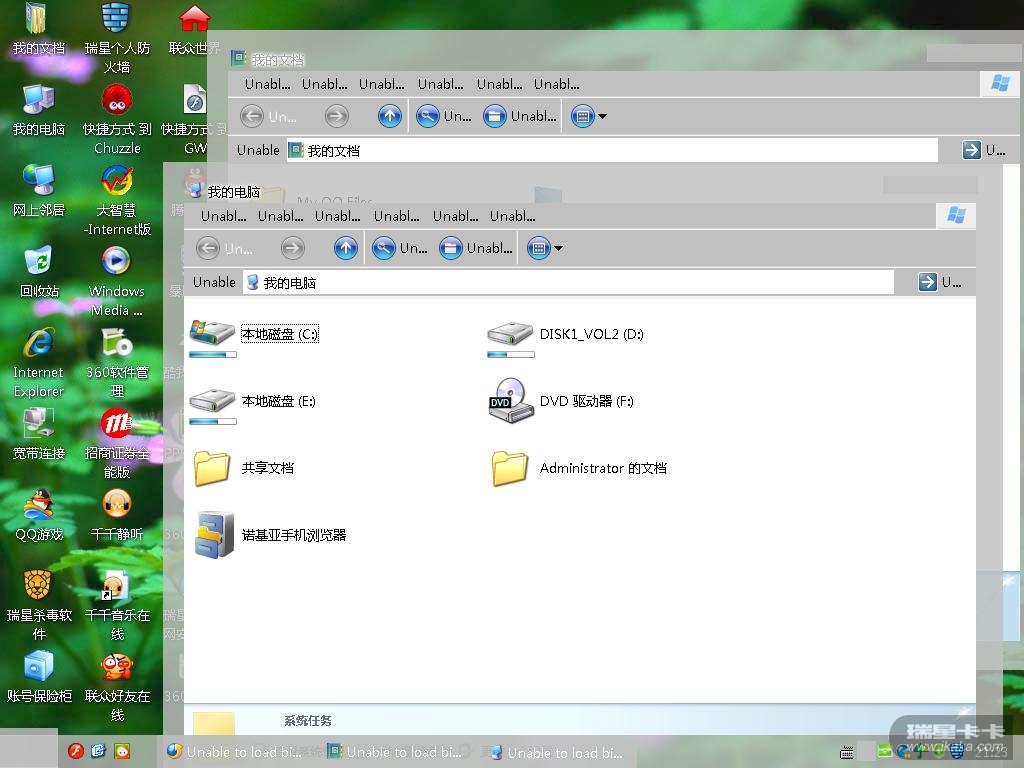Open the 共享文档 shared folder

(x=213, y=468)
